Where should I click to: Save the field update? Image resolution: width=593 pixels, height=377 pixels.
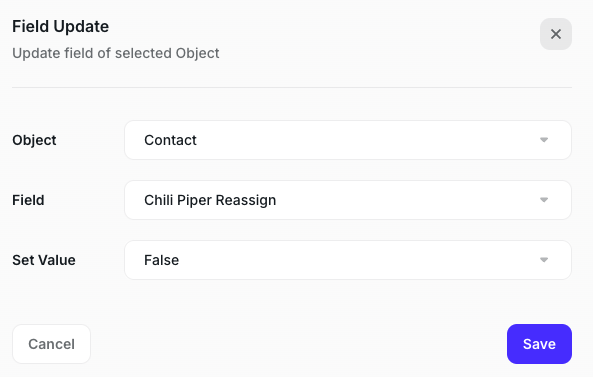click(x=539, y=344)
